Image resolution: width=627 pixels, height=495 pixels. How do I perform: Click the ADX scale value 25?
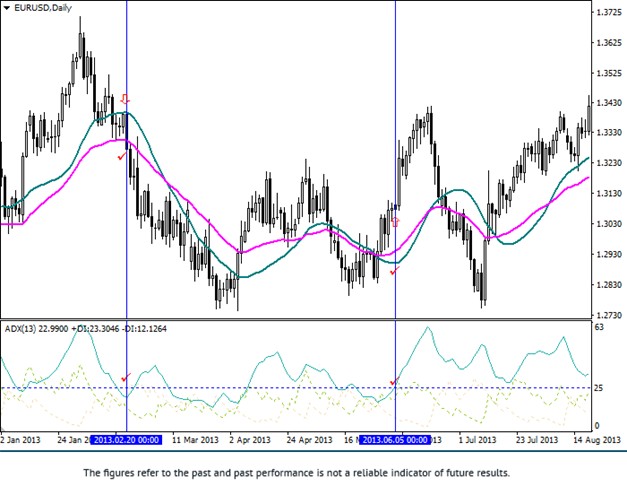[599, 388]
